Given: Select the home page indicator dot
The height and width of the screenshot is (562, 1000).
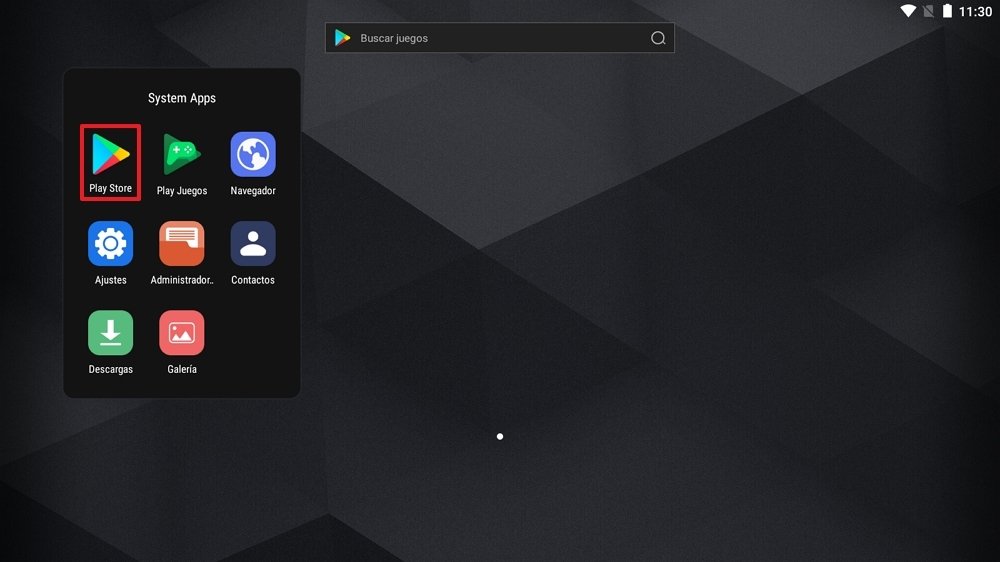Looking at the screenshot, I should tap(500, 436).
